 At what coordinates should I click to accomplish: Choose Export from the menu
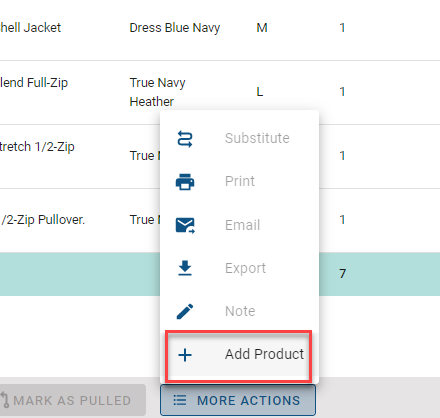239,268
